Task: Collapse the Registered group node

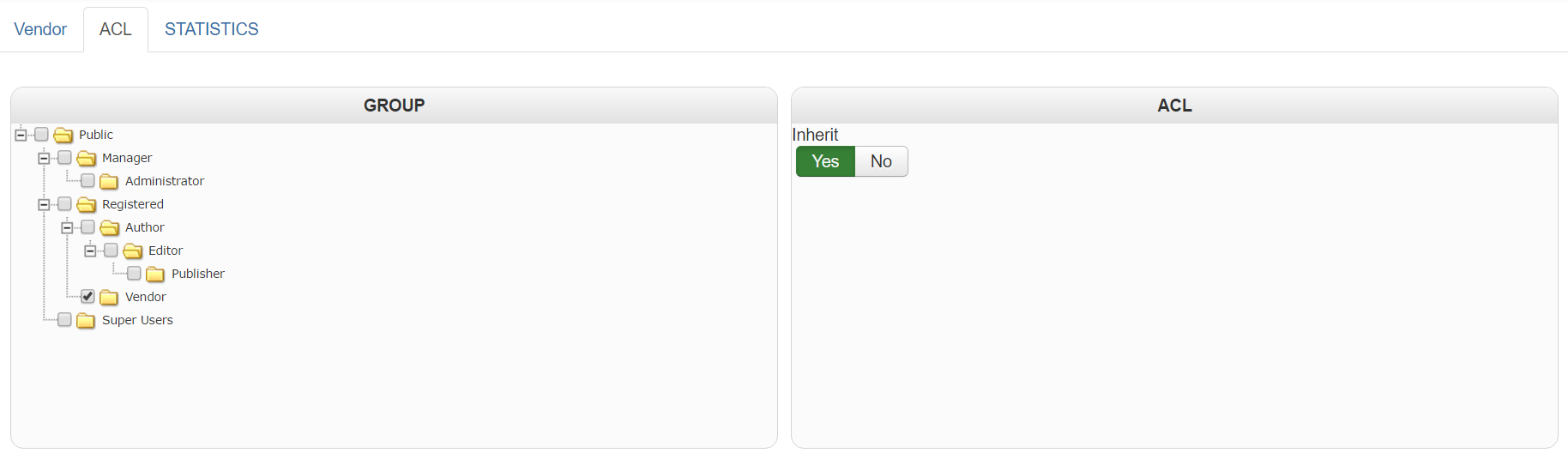Action: tap(44, 204)
